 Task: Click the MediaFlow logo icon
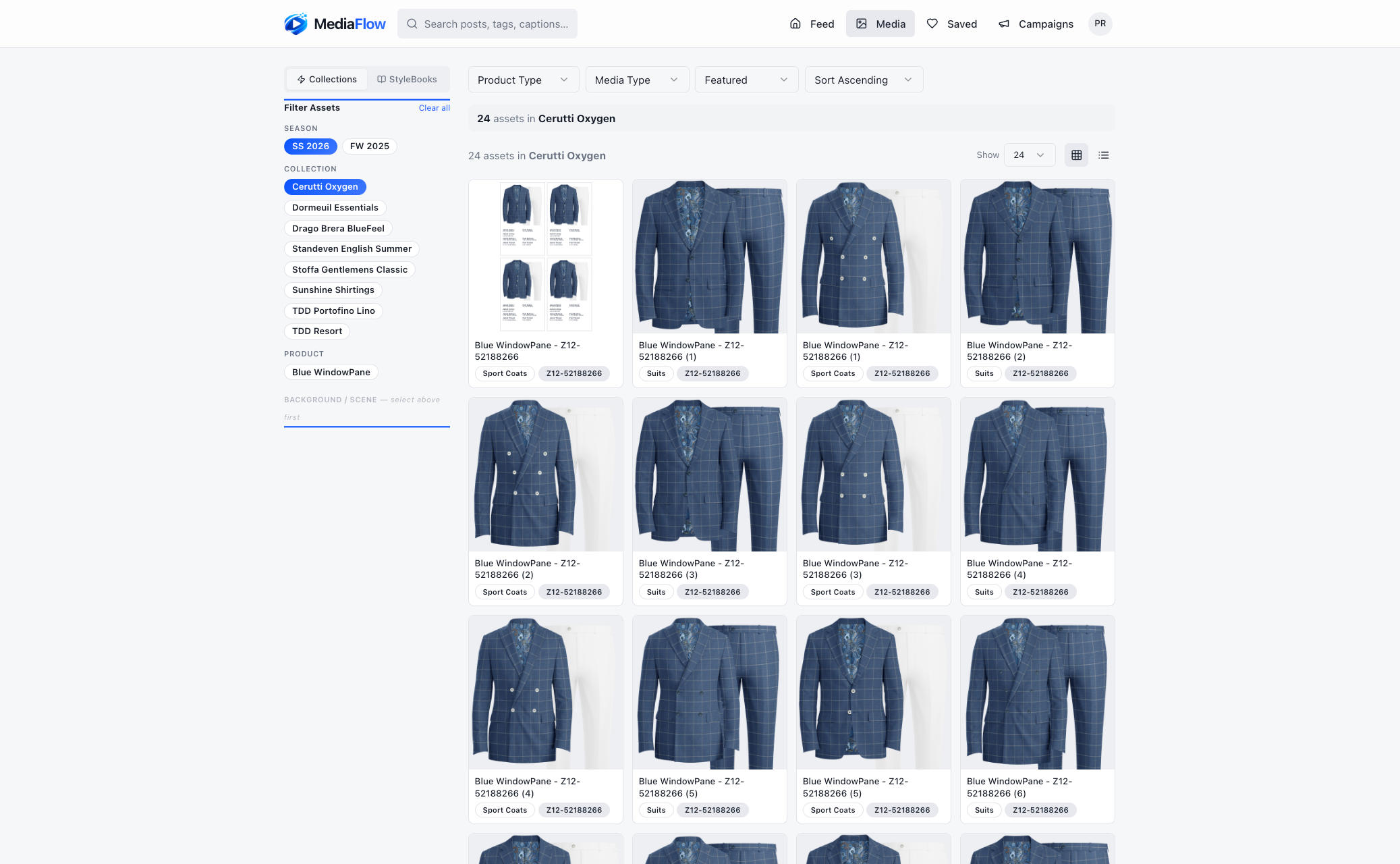point(296,24)
